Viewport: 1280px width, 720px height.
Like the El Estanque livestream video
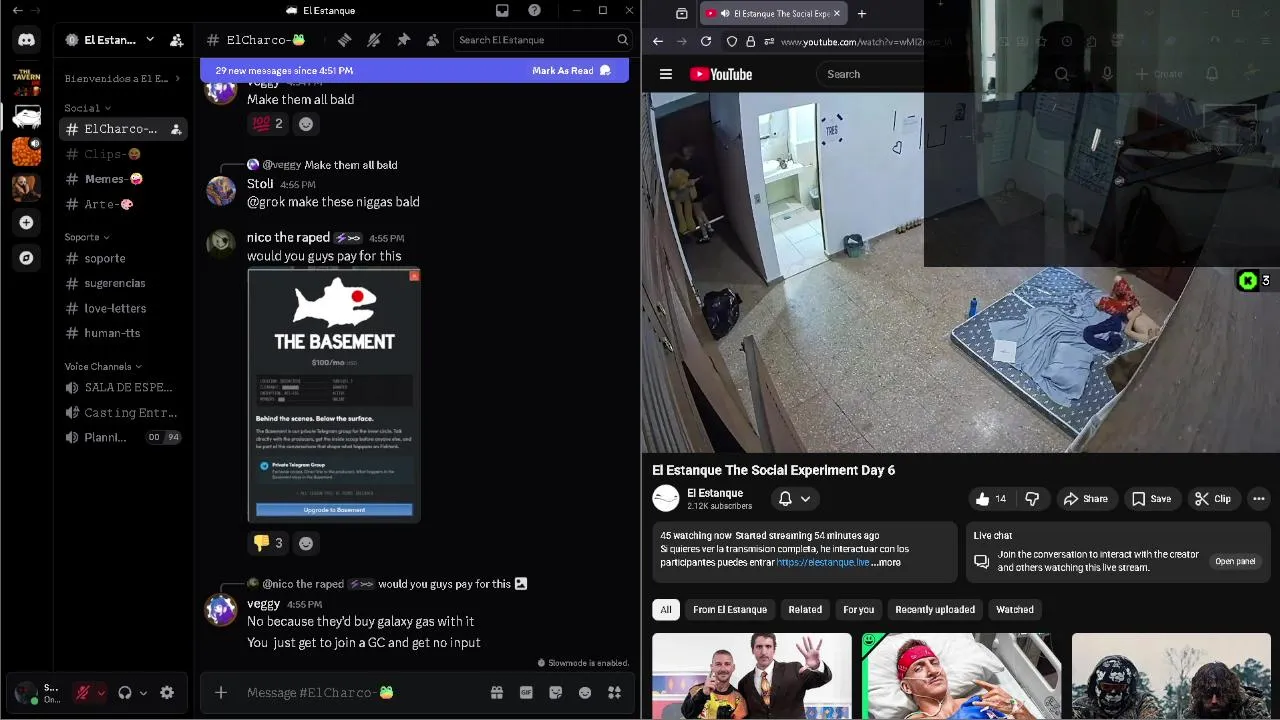[x=991, y=499]
